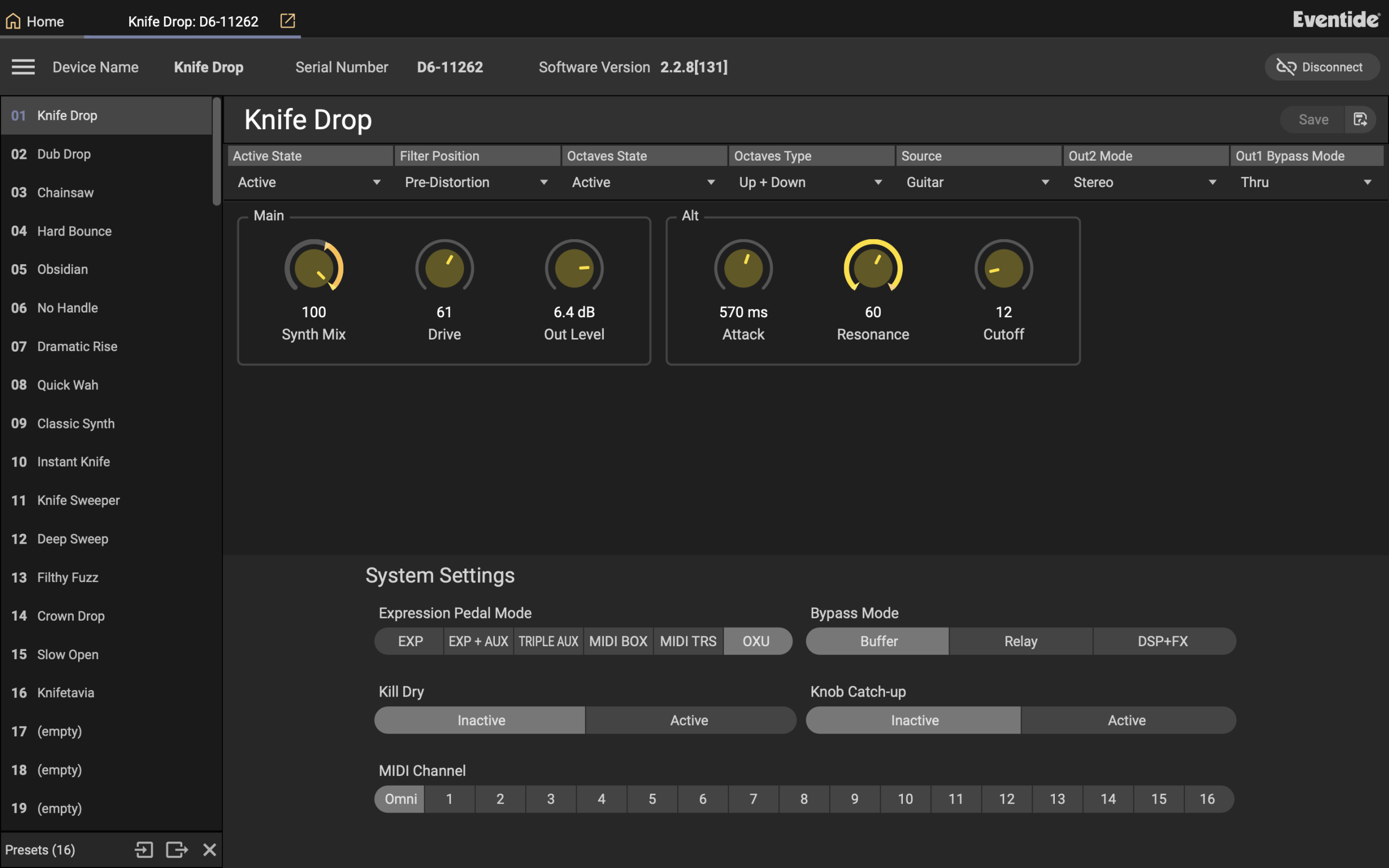The height and width of the screenshot is (868, 1389).
Task: Set Kill Dry to Active
Action: pyautogui.click(x=691, y=720)
